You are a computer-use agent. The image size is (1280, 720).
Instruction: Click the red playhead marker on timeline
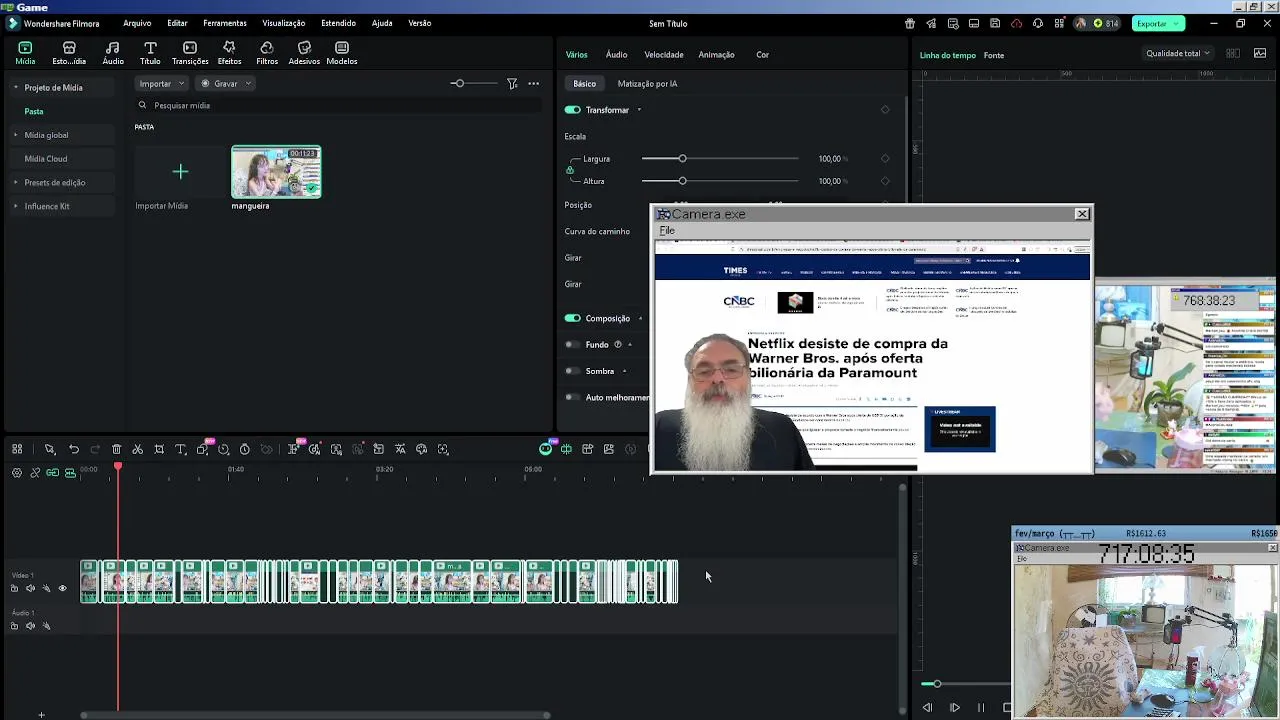[x=118, y=467]
